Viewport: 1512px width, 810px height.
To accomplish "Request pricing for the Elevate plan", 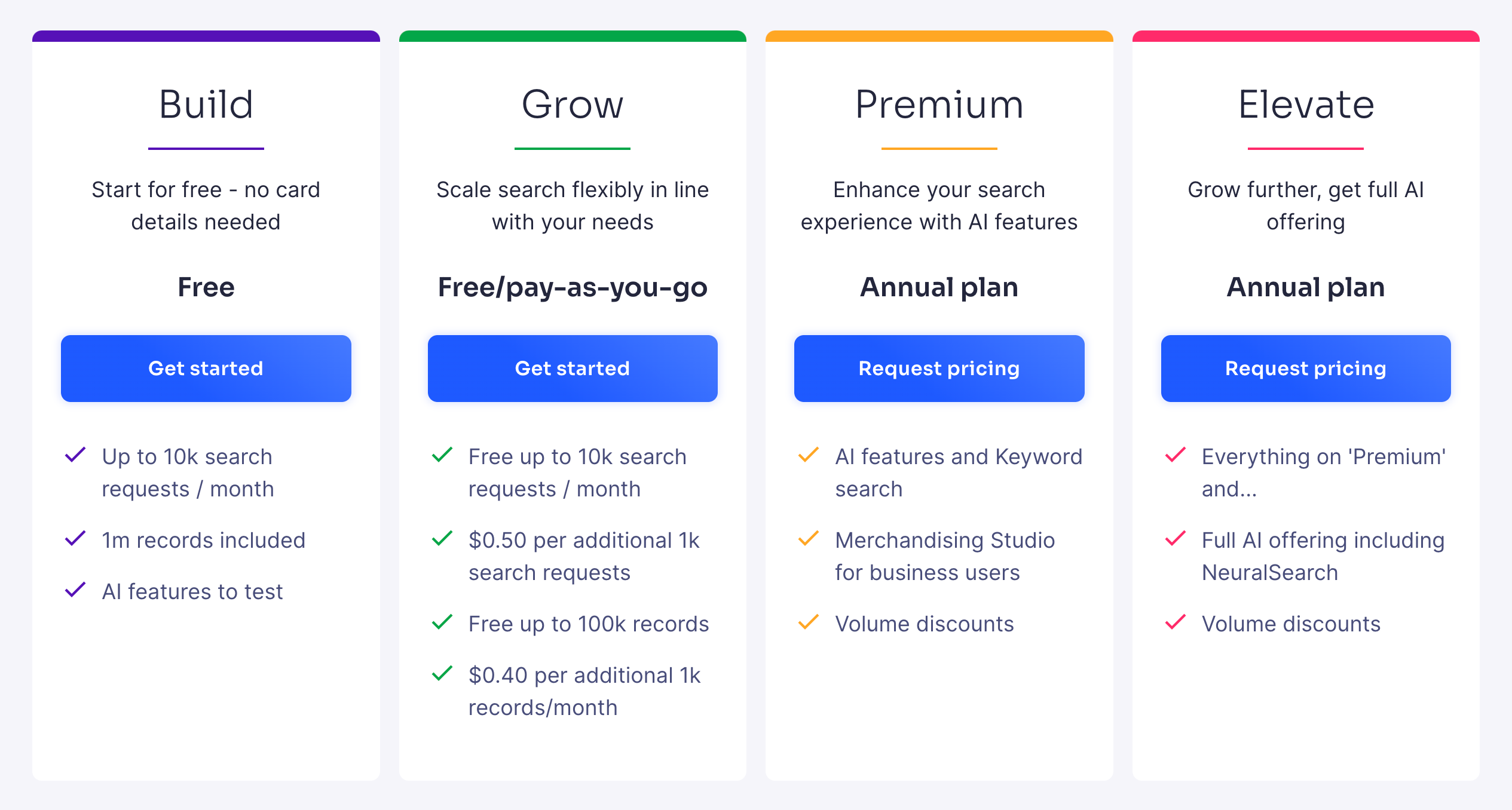I will tap(1305, 368).
